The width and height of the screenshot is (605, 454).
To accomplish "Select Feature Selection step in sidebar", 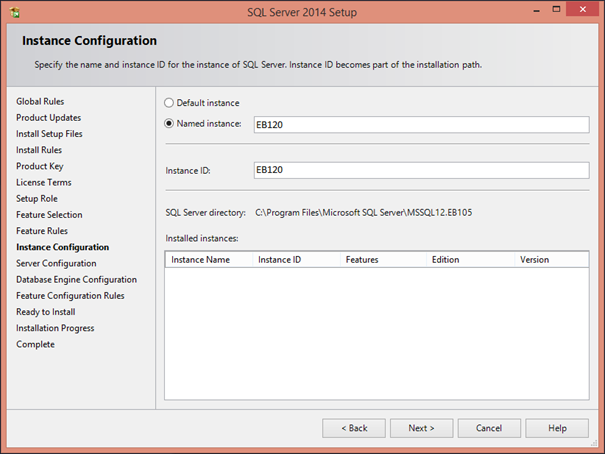I will click(49, 215).
